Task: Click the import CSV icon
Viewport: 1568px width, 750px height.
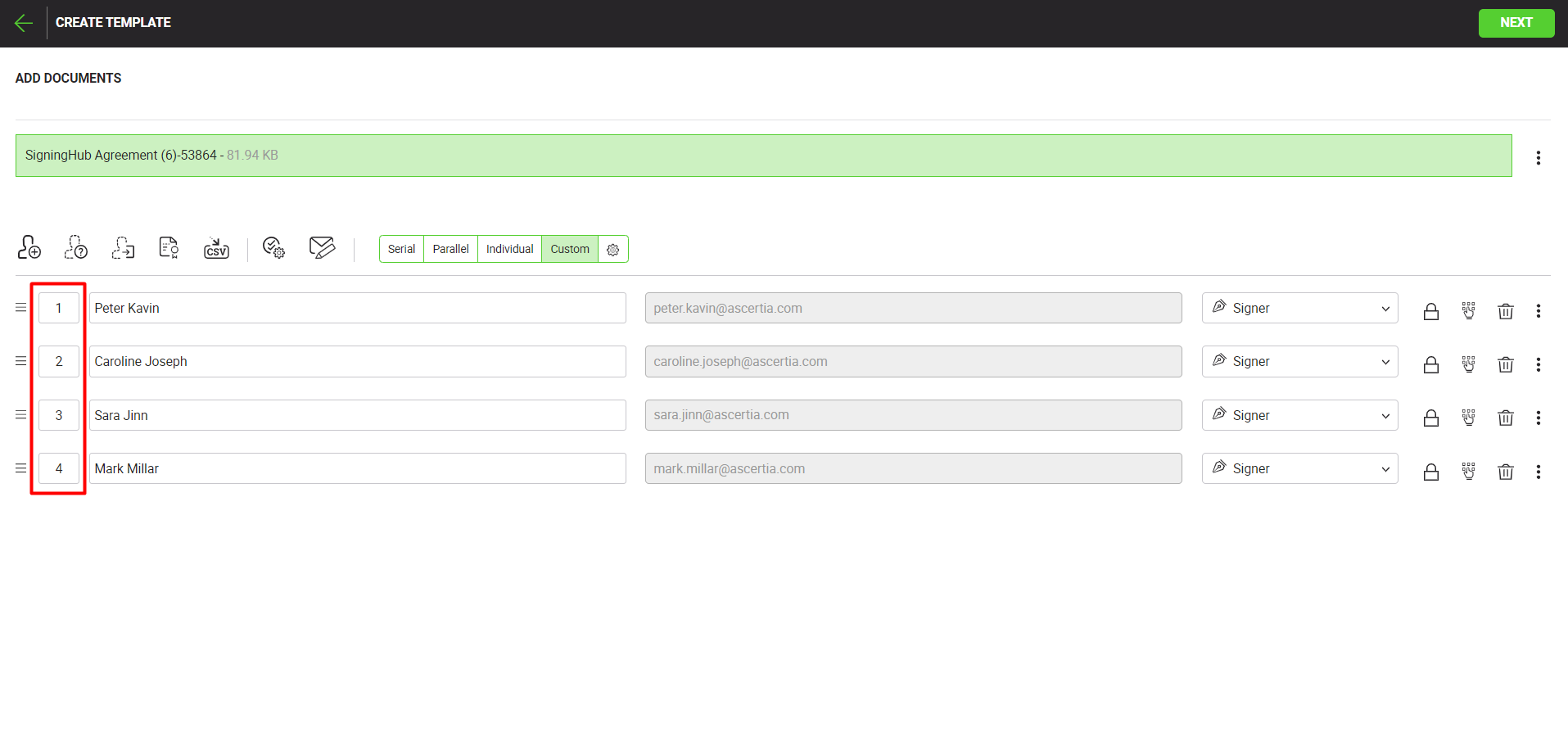Action: 216,247
